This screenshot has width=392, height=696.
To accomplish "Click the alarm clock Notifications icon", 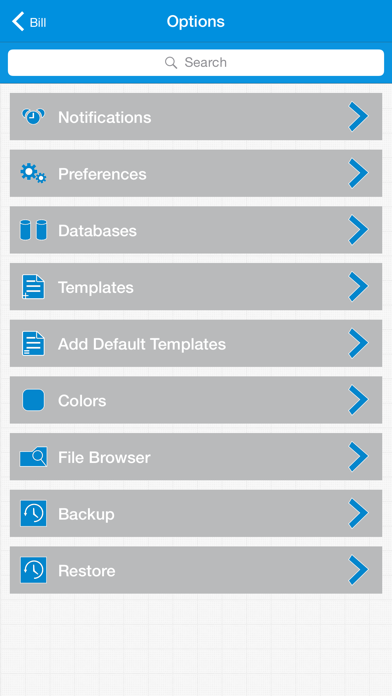I will [33, 117].
